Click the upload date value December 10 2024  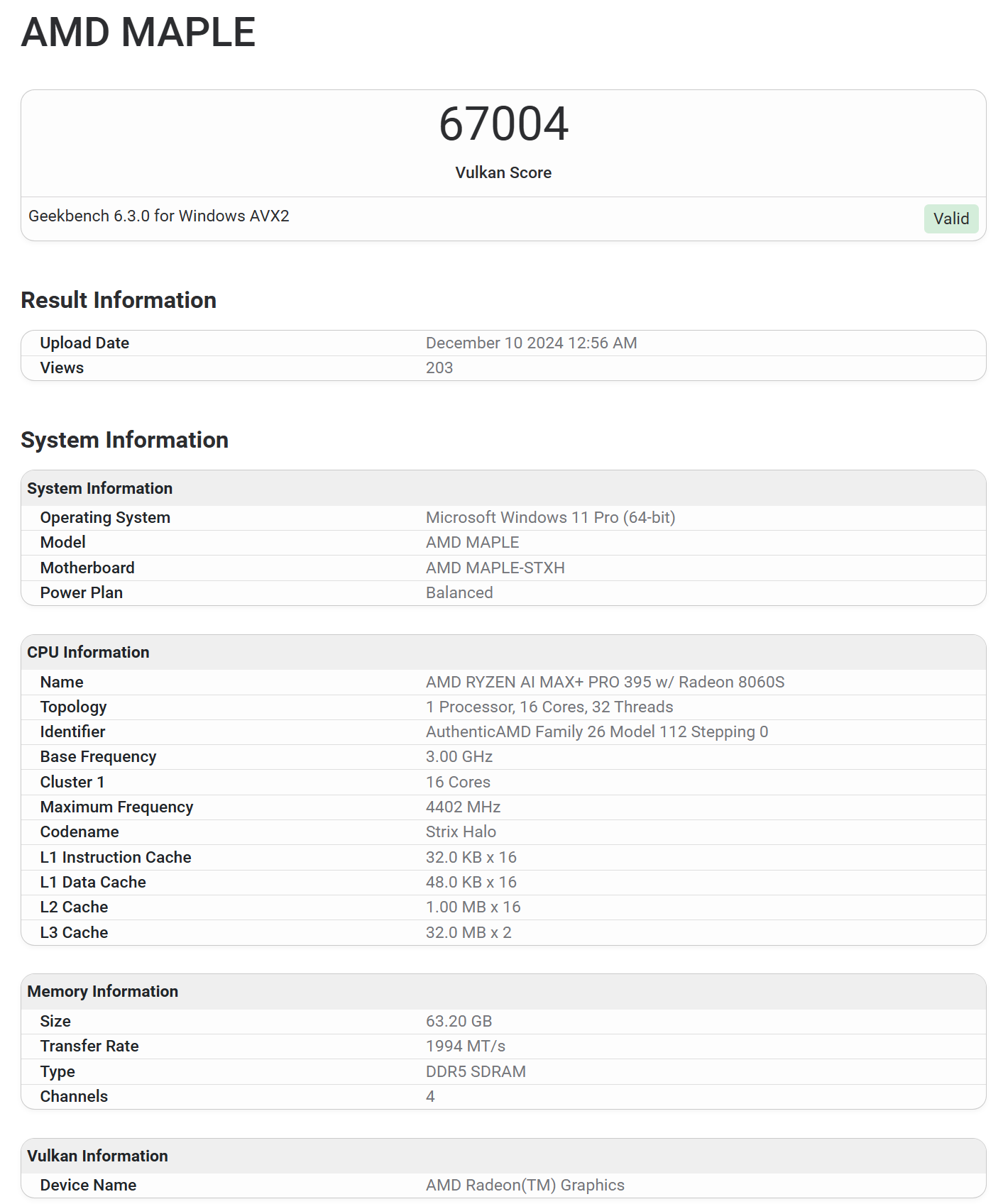[531, 343]
